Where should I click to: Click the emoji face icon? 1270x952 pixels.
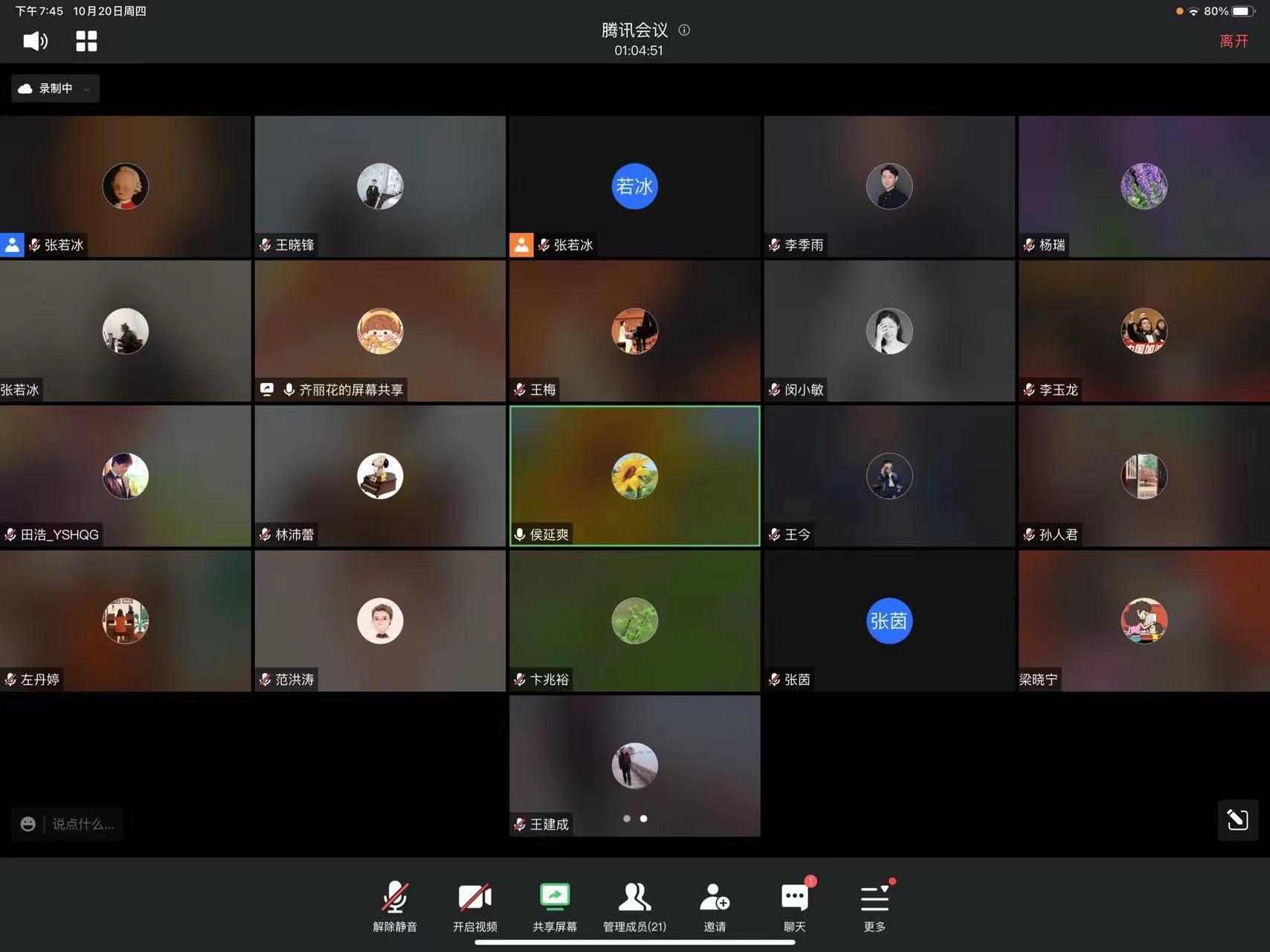28,824
